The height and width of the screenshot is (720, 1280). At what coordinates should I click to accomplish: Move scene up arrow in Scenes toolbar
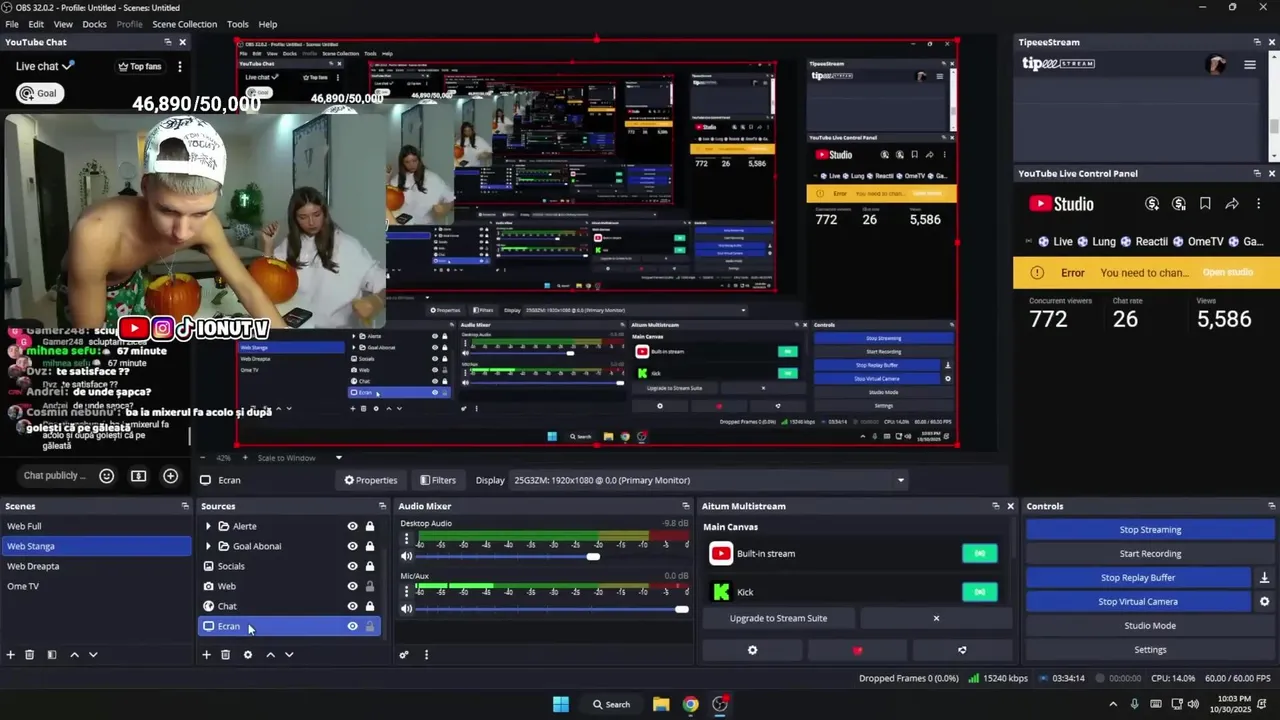pyautogui.click(x=74, y=655)
